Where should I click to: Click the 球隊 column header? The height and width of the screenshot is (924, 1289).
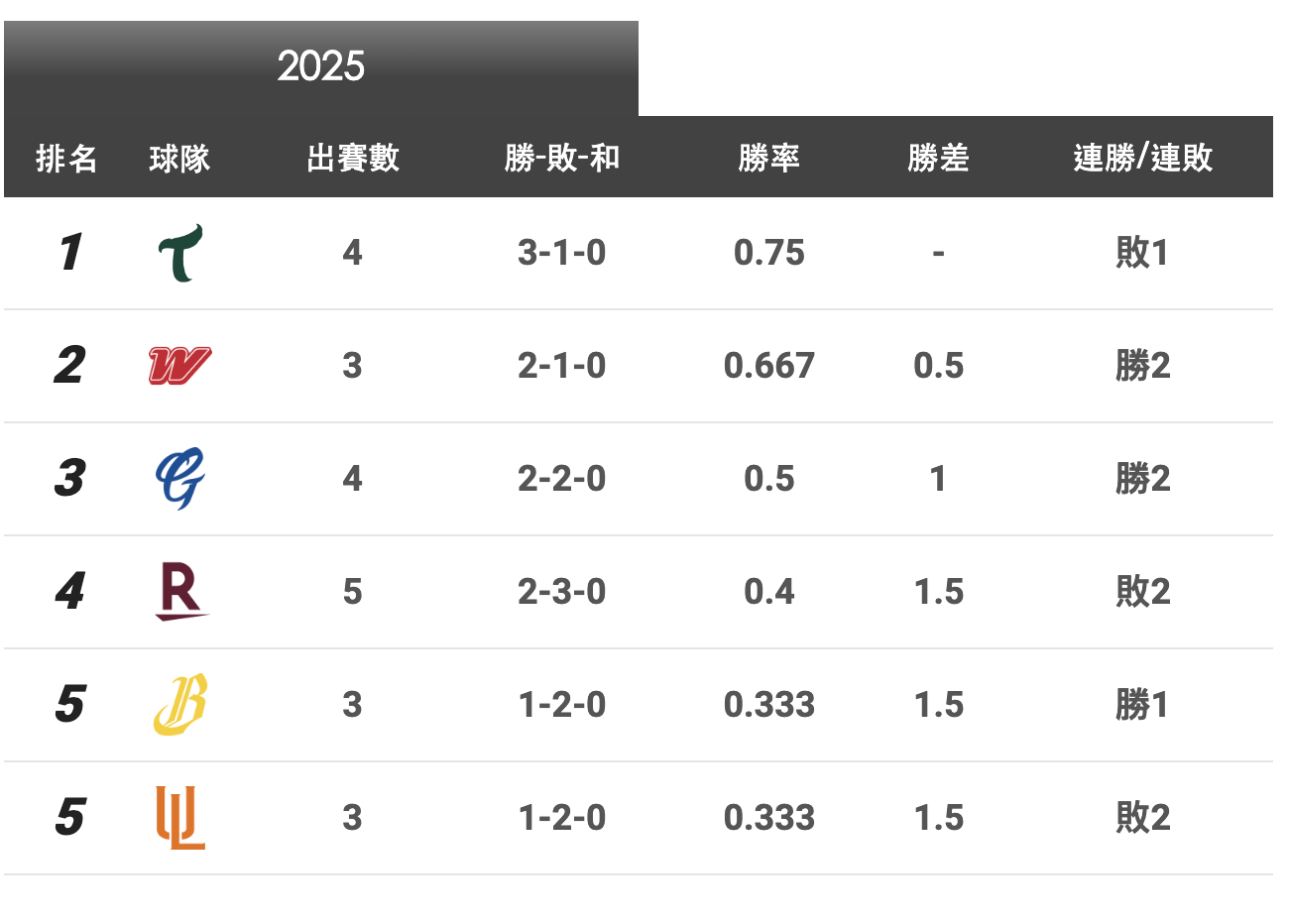pos(179,158)
